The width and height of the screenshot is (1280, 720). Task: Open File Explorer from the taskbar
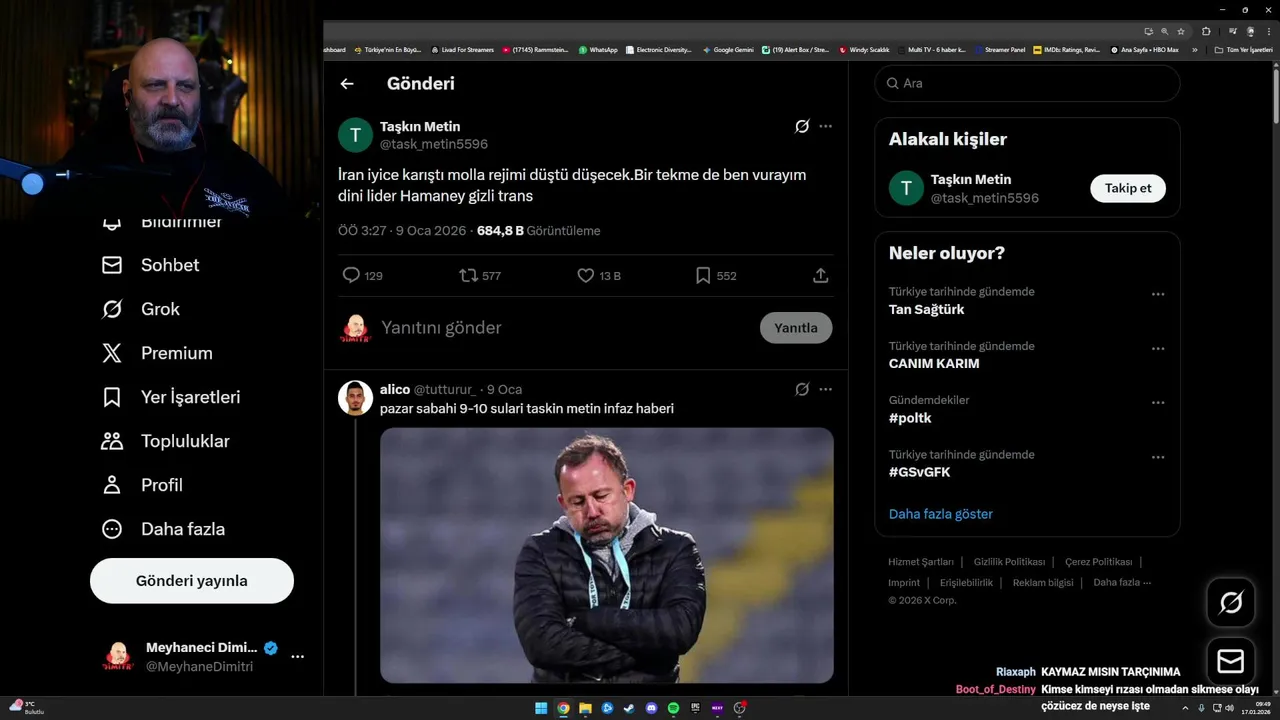click(x=585, y=708)
